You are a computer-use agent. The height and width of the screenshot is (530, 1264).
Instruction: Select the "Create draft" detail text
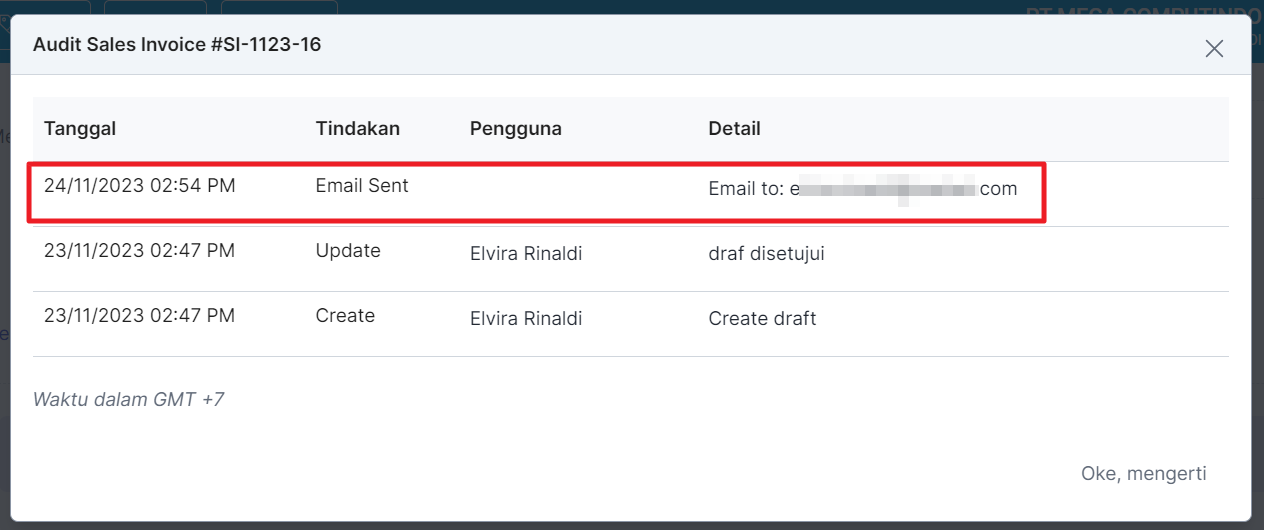(x=762, y=319)
